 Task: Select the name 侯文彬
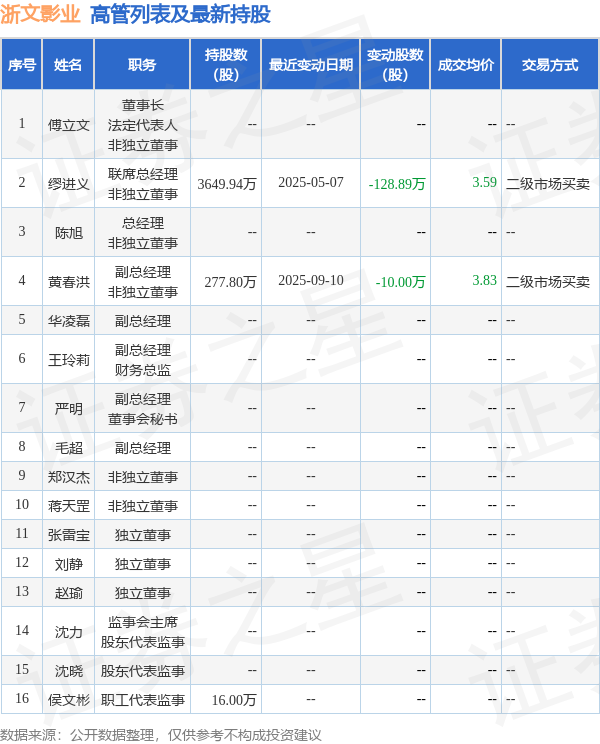(x=69, y=700)
